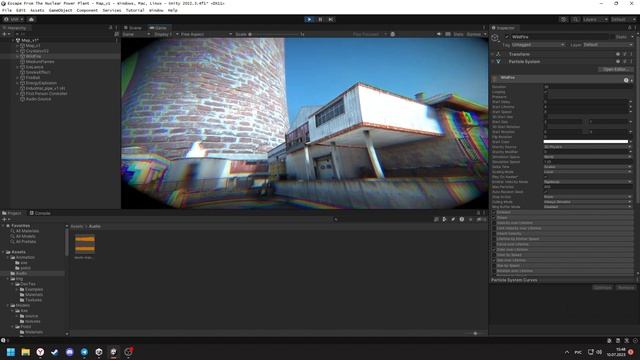Screen dimensions: 640x360
Task: Toggle the Play On Awake checkbox
Action: pos(546,177)
